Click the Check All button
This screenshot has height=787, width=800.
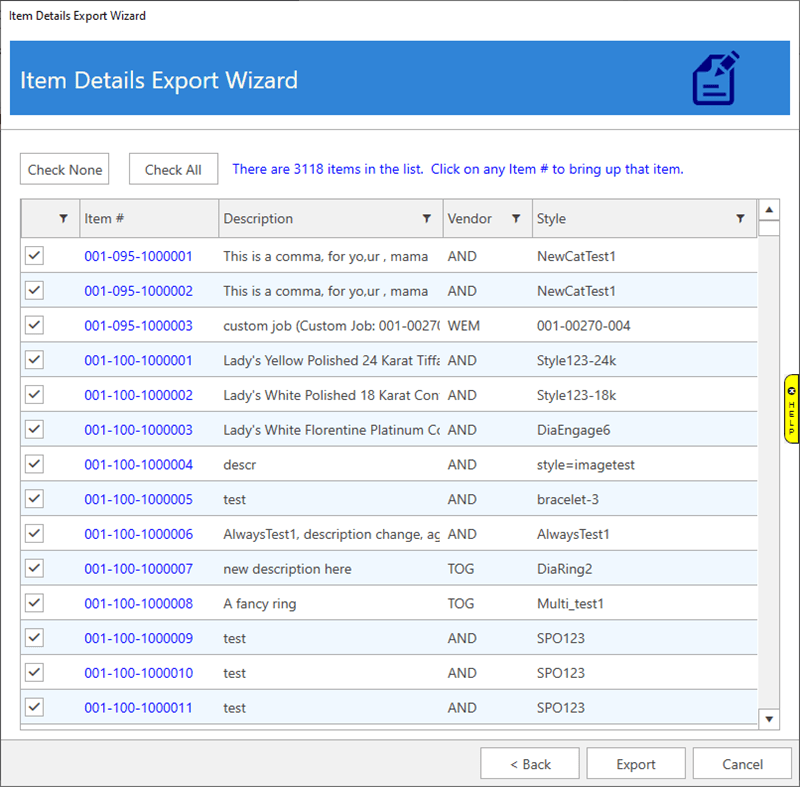173,169
